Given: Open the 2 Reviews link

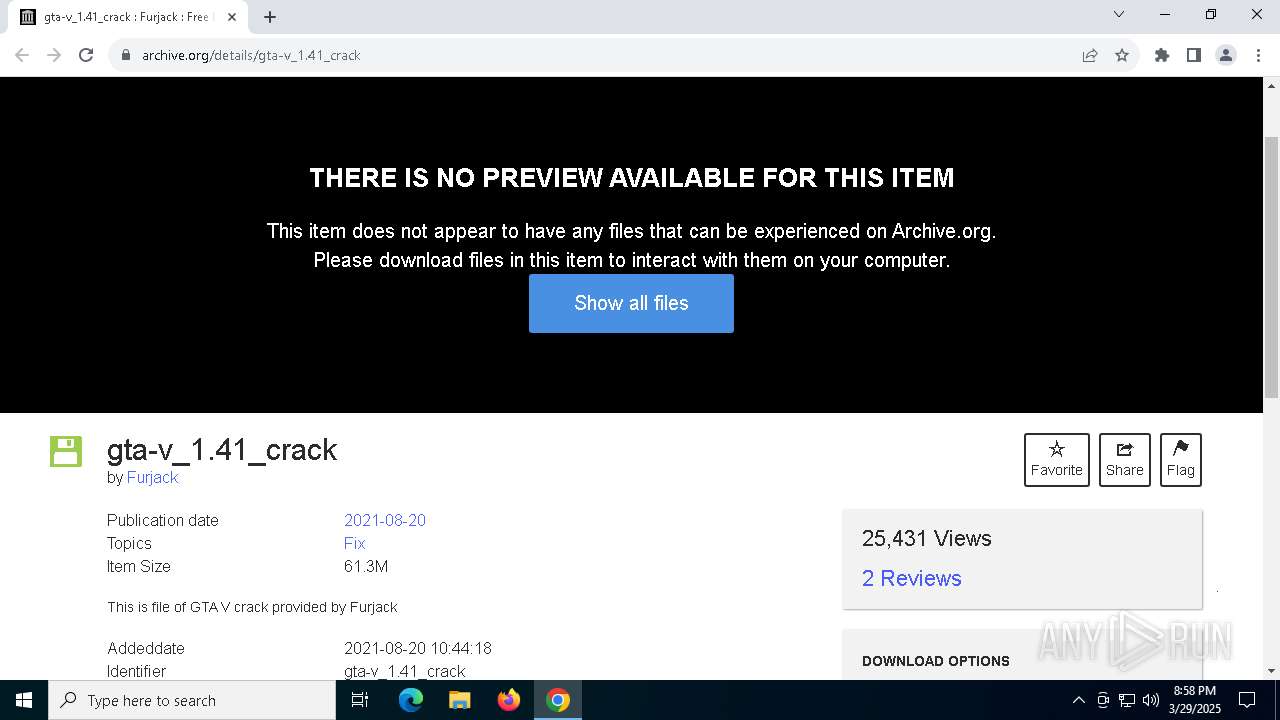Looking at the screenshot, I should tap(911, 578).
